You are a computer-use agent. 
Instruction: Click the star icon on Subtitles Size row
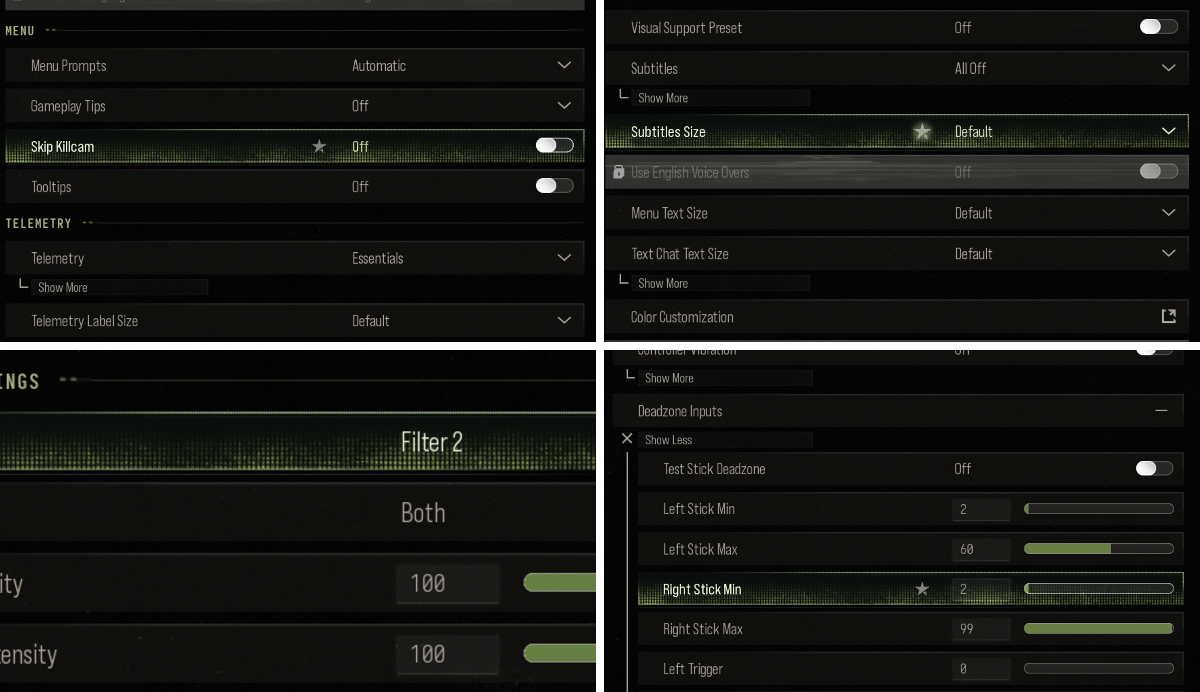[922, 131]
